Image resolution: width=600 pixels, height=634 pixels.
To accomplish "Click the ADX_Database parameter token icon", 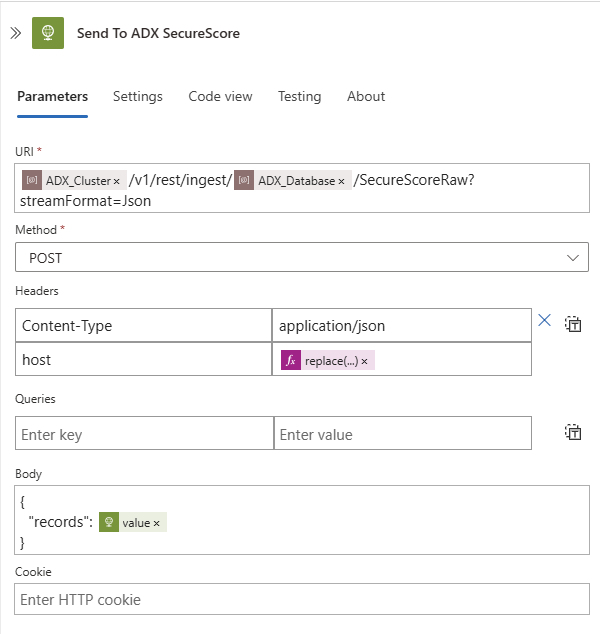I will tap(244, 180).
